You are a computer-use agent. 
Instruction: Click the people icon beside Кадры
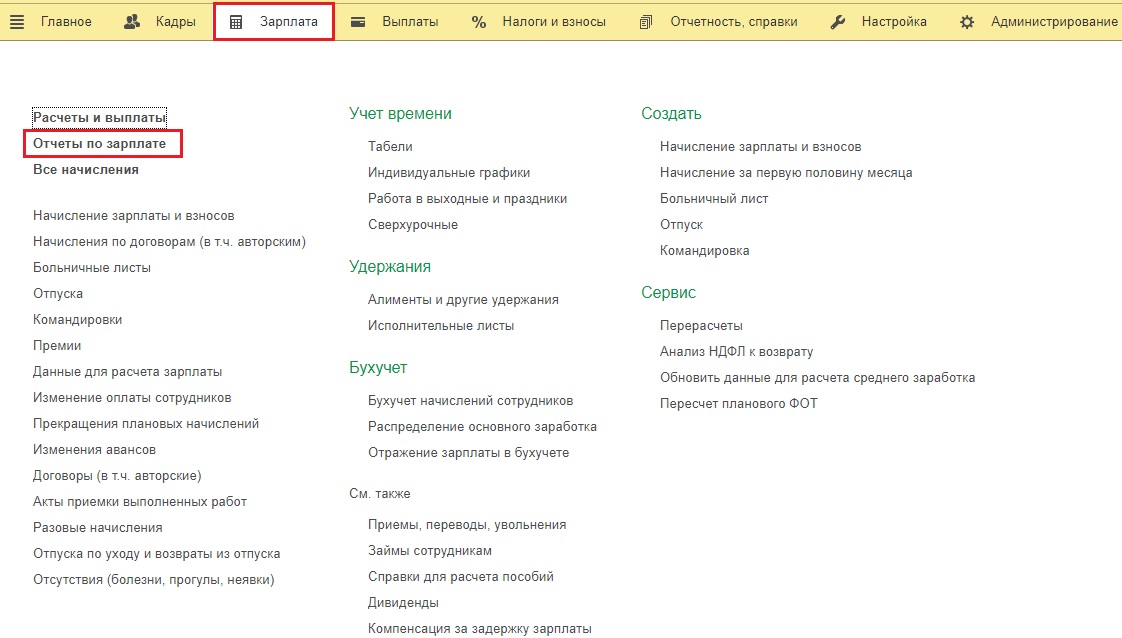click(x=132, y=22)
